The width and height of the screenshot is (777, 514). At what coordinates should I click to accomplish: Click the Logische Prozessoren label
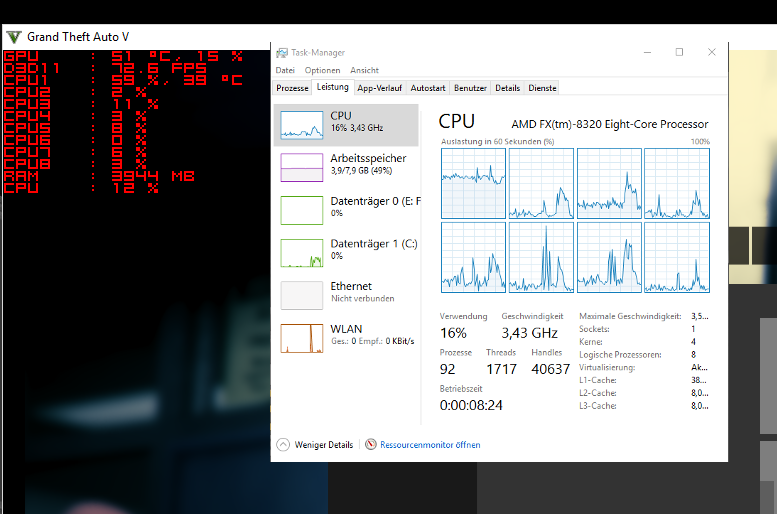pyautogui.click(x=620, y=355)
